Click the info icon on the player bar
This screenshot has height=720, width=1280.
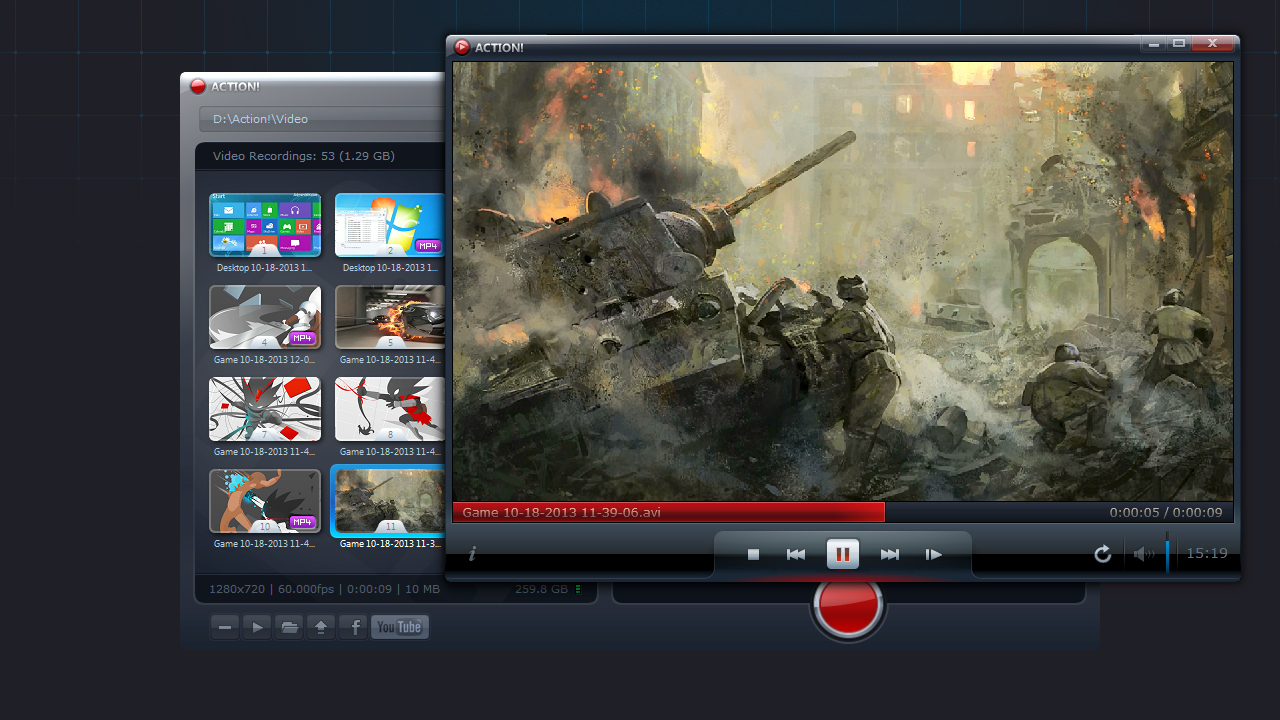pyautogui.click(x=471, y=554)
